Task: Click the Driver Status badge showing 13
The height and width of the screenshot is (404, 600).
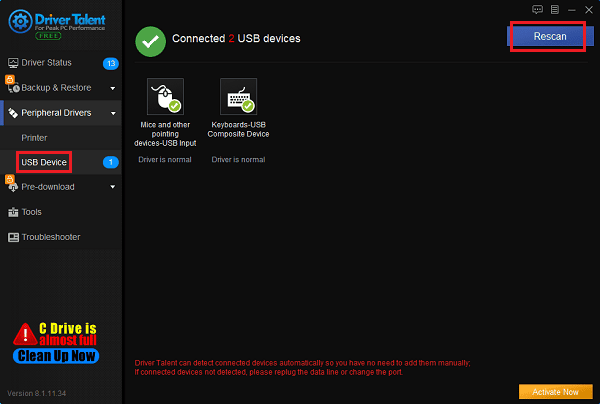Action: pyautogui.click(x=111, y=63)
